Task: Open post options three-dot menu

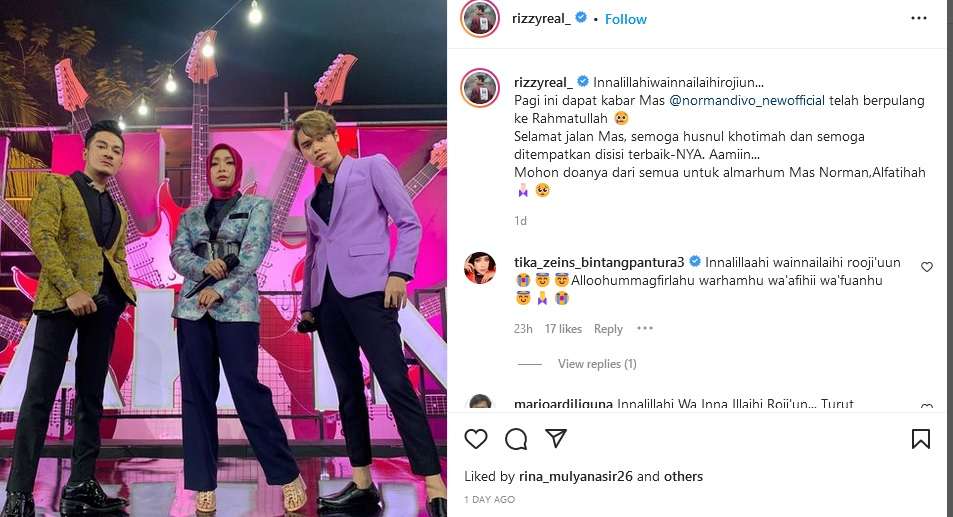Action: pyautogui.click(x=918, y=18)
